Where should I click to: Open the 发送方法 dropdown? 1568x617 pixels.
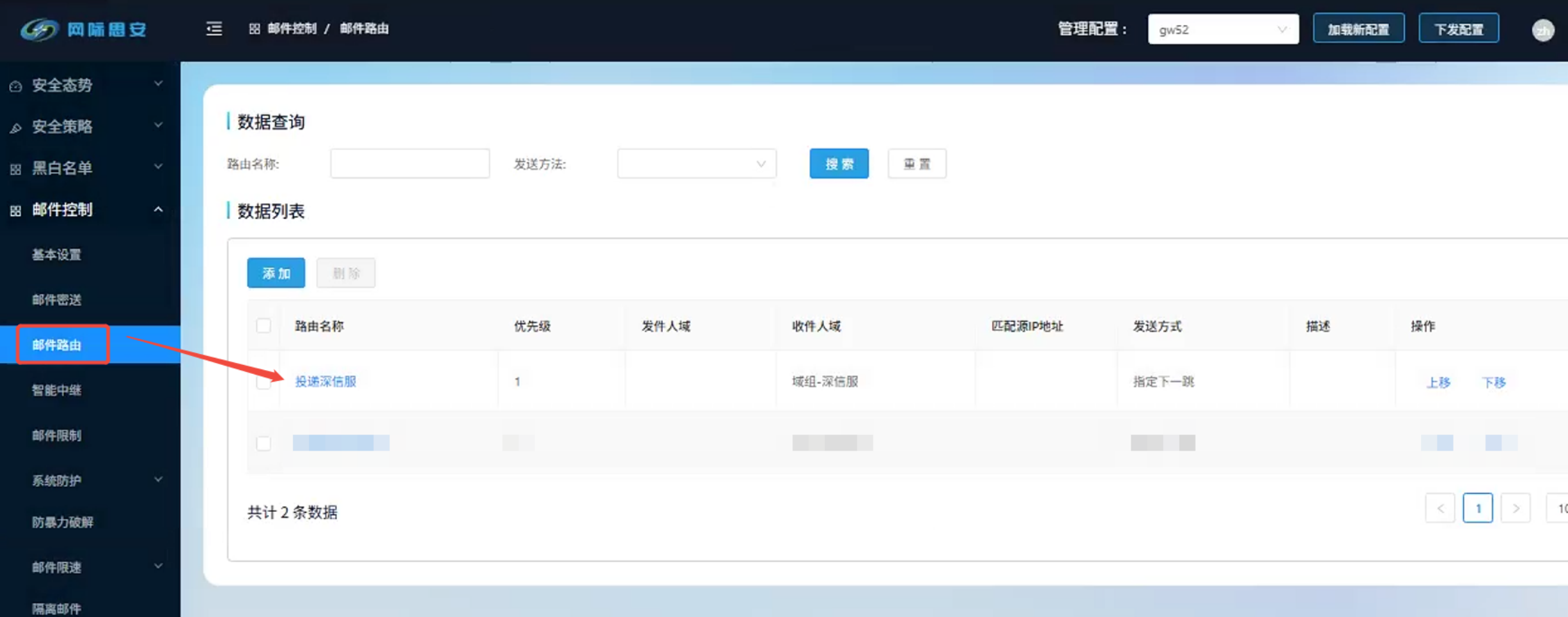(x=696, y=164)
